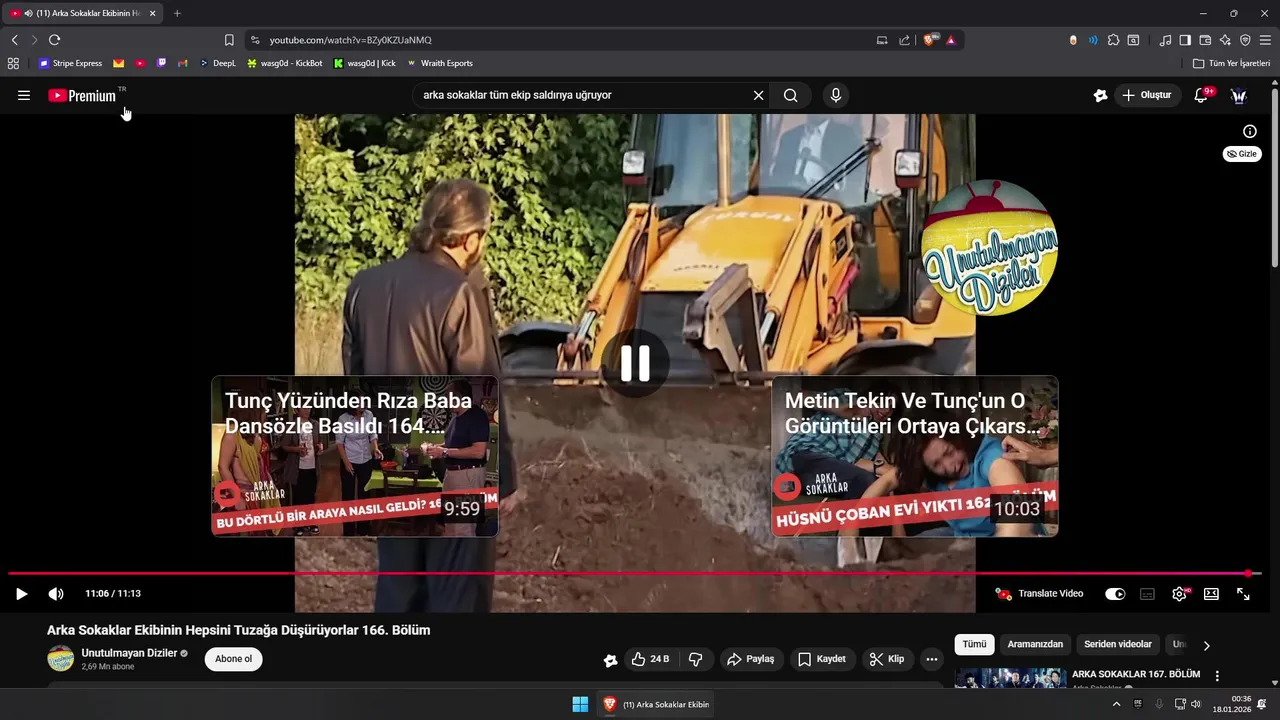
Task: Click the Paylaş share button
Action: pyautogui.click(x=751, y=659)
